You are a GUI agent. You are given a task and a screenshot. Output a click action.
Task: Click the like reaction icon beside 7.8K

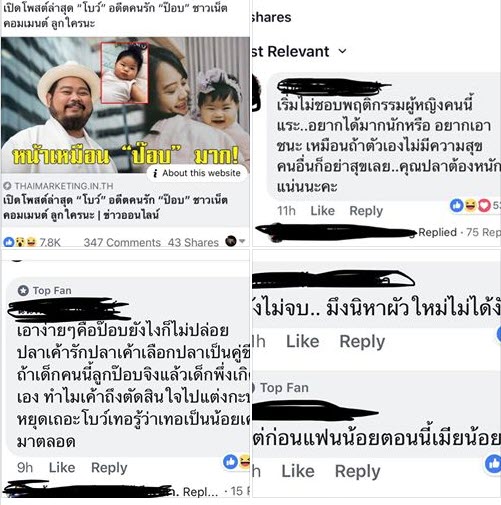coord(8,242)
